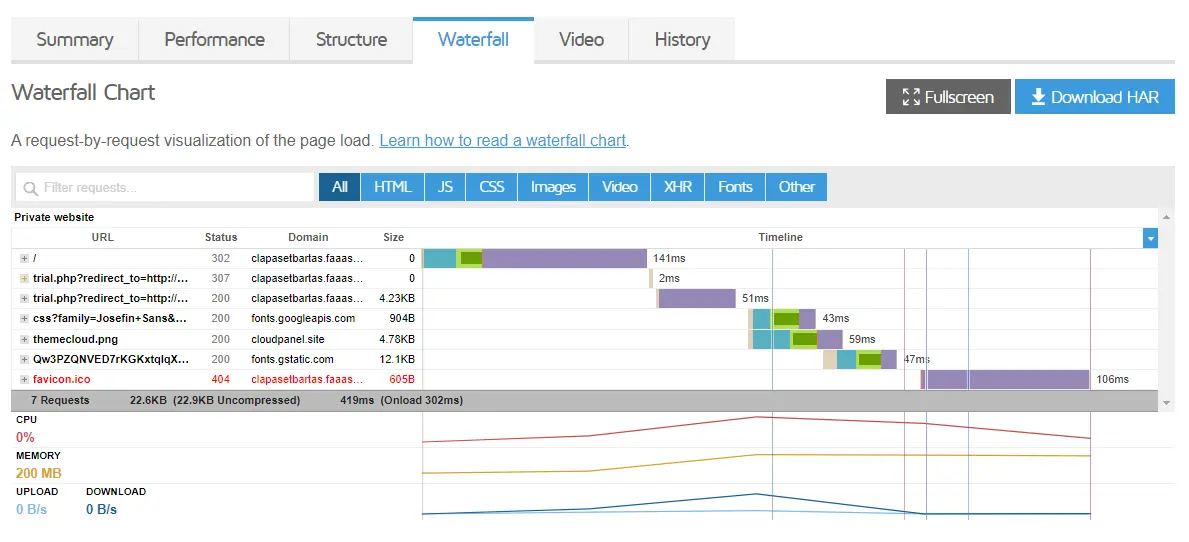Viewport: 1189px width, 542px height.
Task: Click the 419ms (Onload 302ms) total time
Action: [x=401, y=400]
